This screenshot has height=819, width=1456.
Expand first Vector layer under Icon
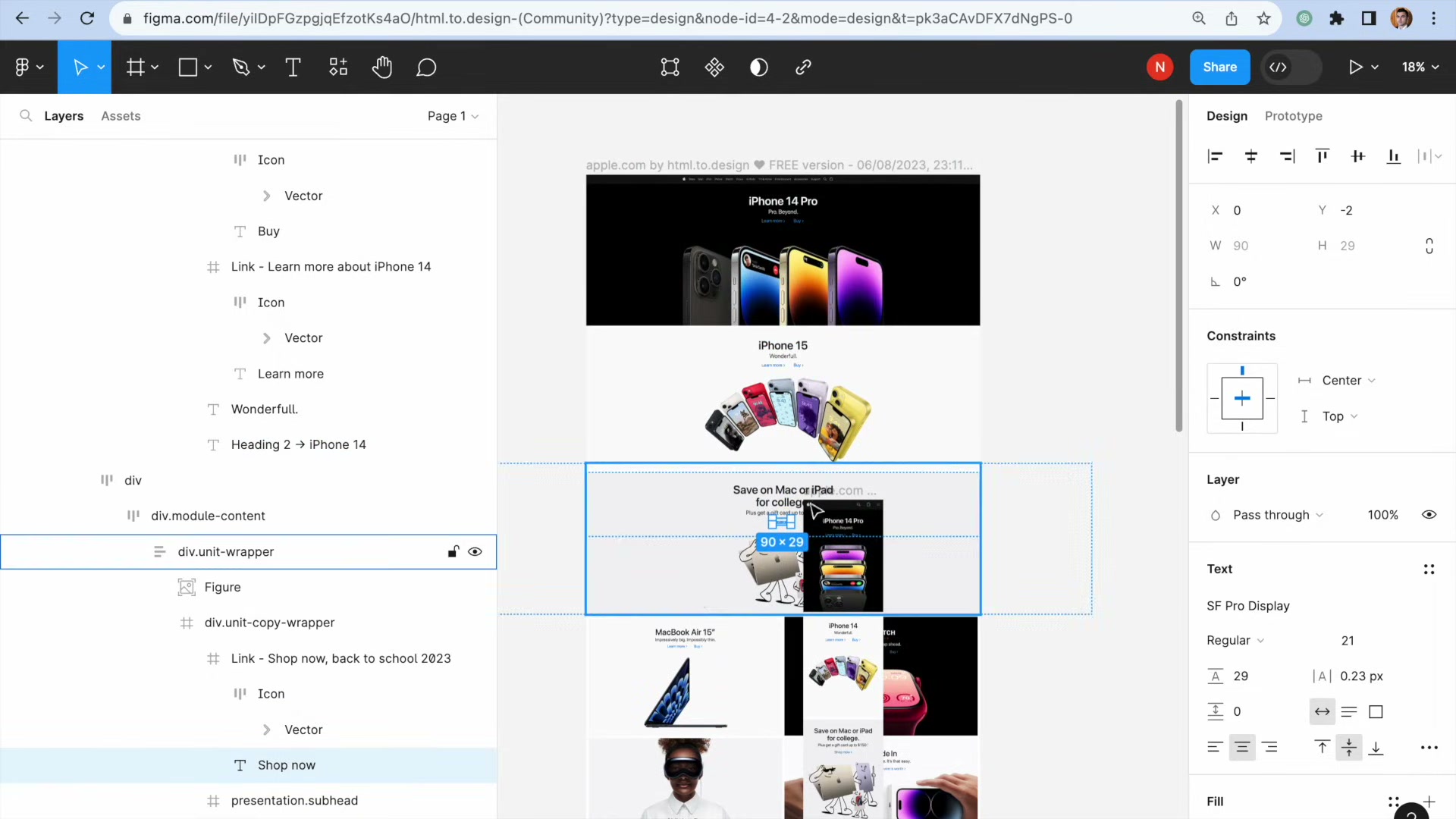tap(266, 196)
